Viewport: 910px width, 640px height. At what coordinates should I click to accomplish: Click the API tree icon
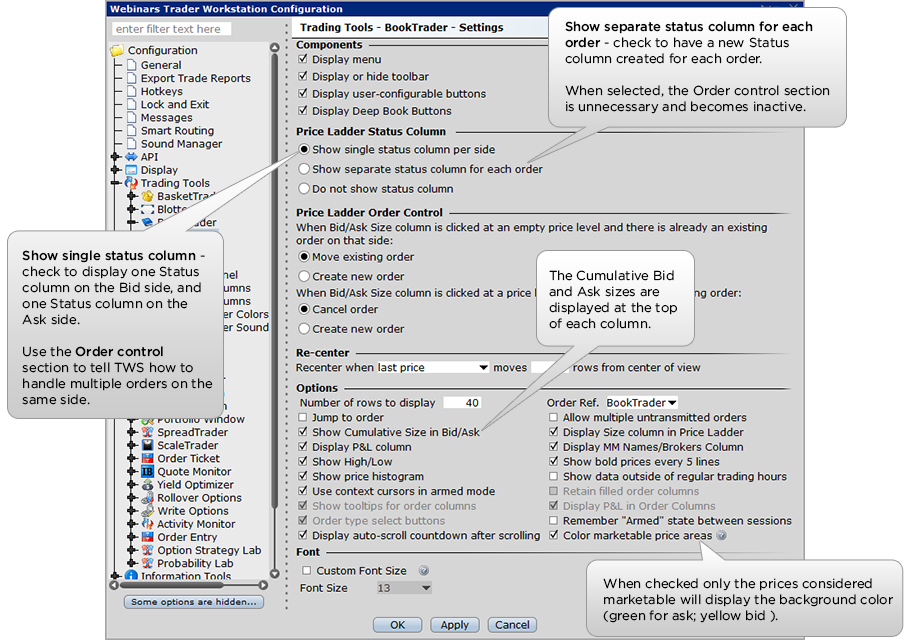(131, 157)
